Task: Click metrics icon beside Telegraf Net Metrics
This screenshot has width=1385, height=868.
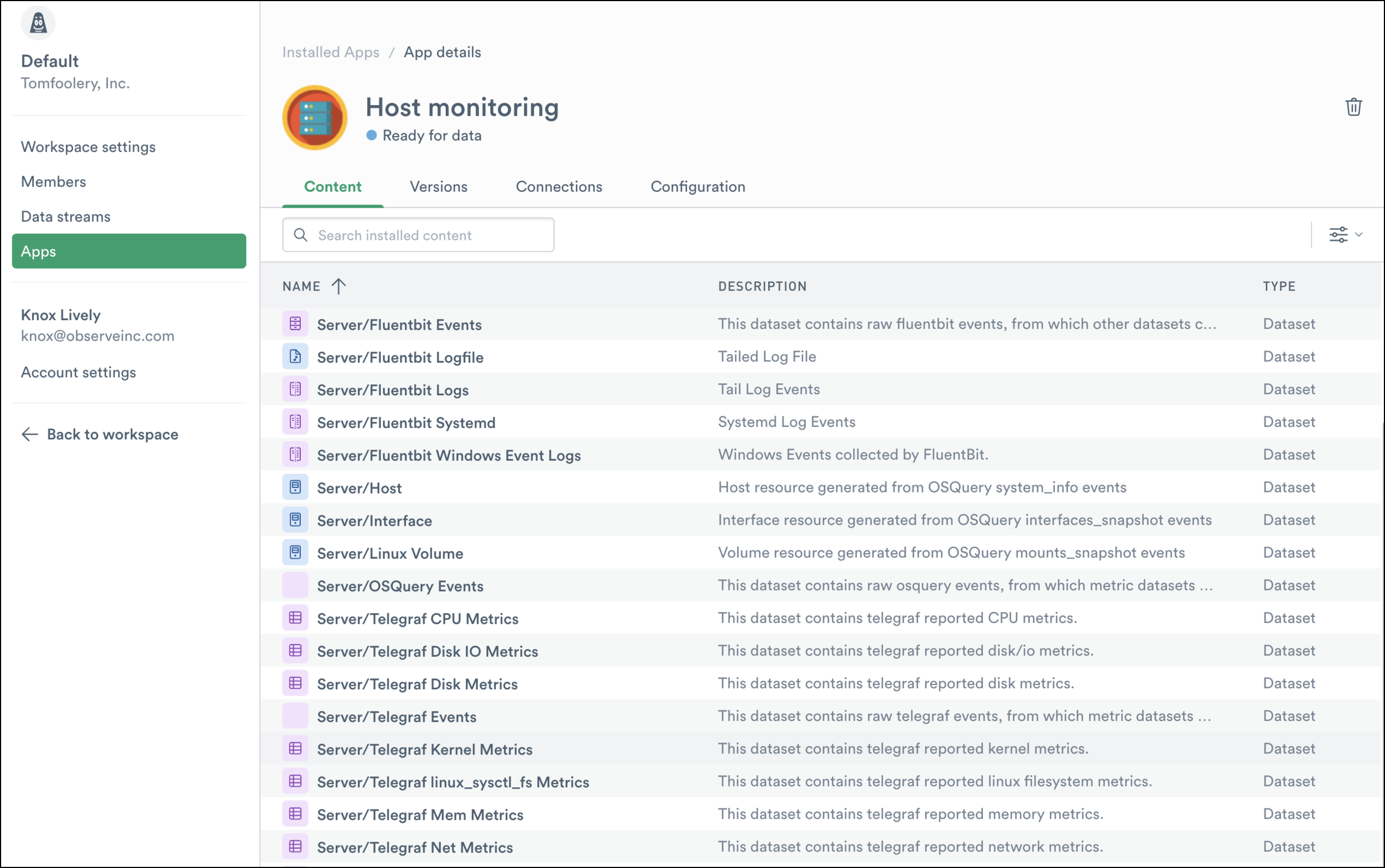Action: (295, 848)
